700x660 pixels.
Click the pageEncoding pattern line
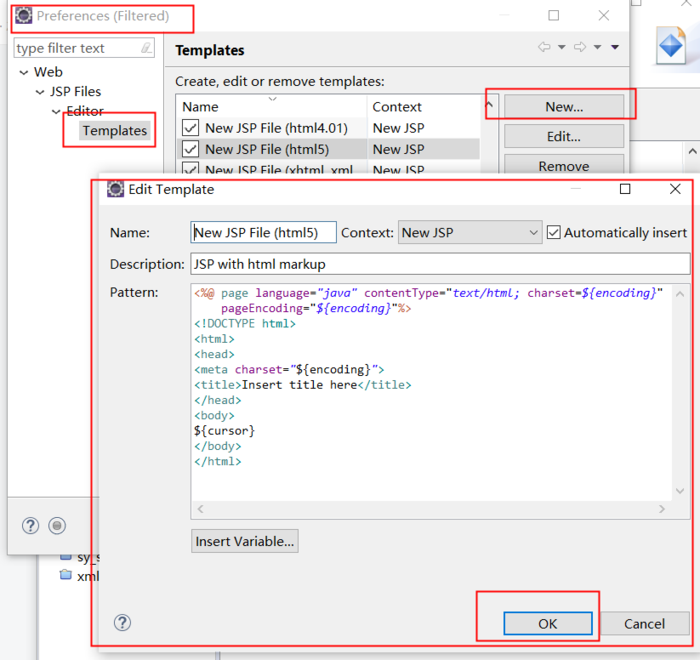316,308
